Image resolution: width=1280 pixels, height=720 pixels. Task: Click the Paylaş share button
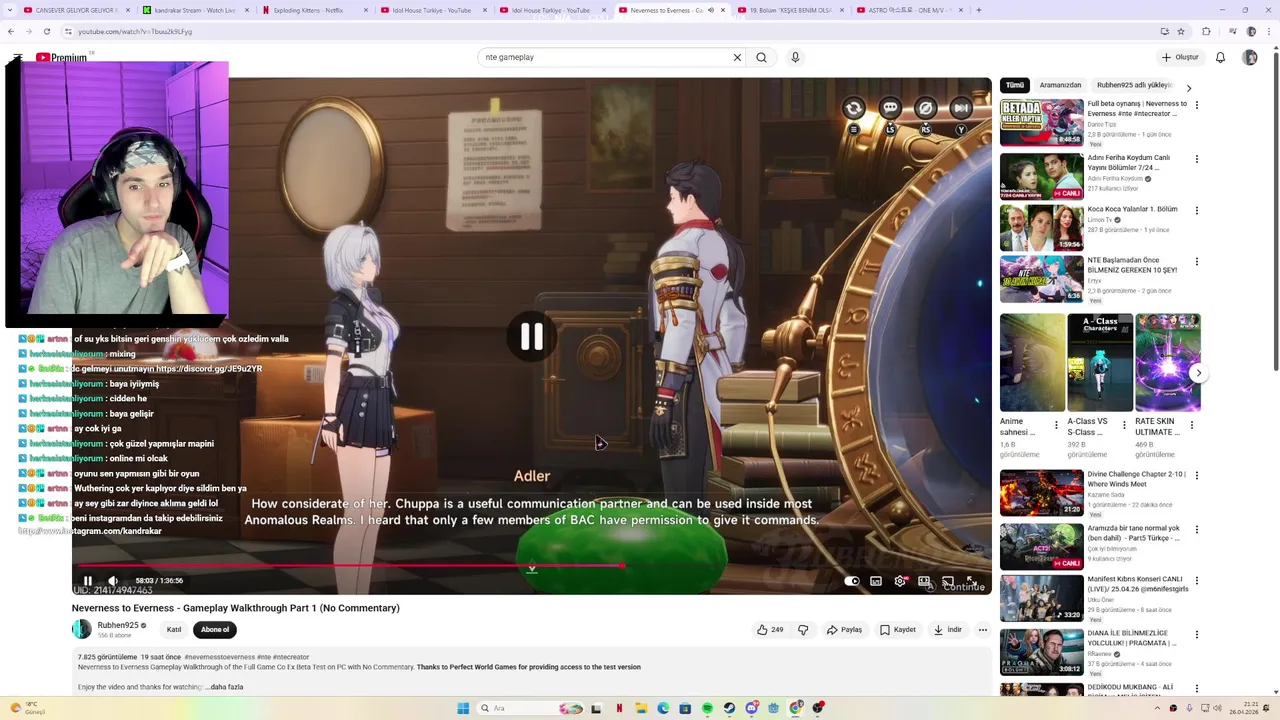845,630
